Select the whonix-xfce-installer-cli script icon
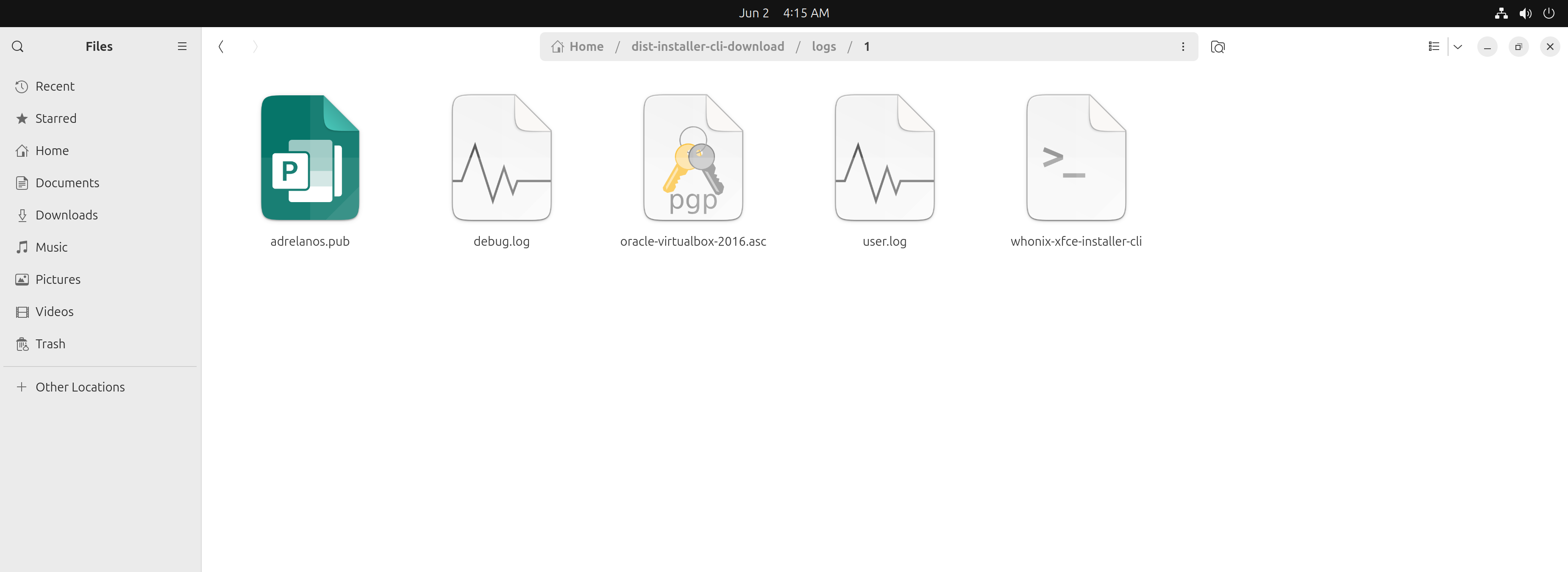 [1076, 158]
